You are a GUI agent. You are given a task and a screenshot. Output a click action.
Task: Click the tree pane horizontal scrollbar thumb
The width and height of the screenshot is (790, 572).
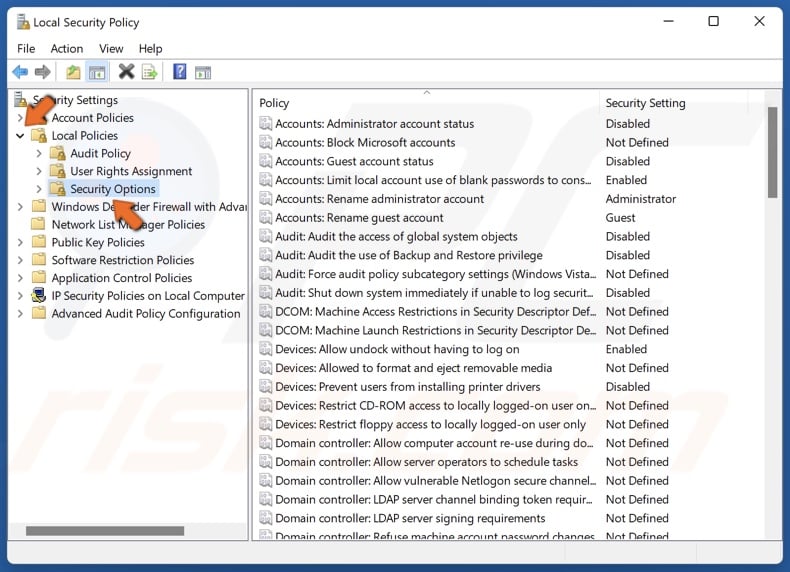(105, 531)
